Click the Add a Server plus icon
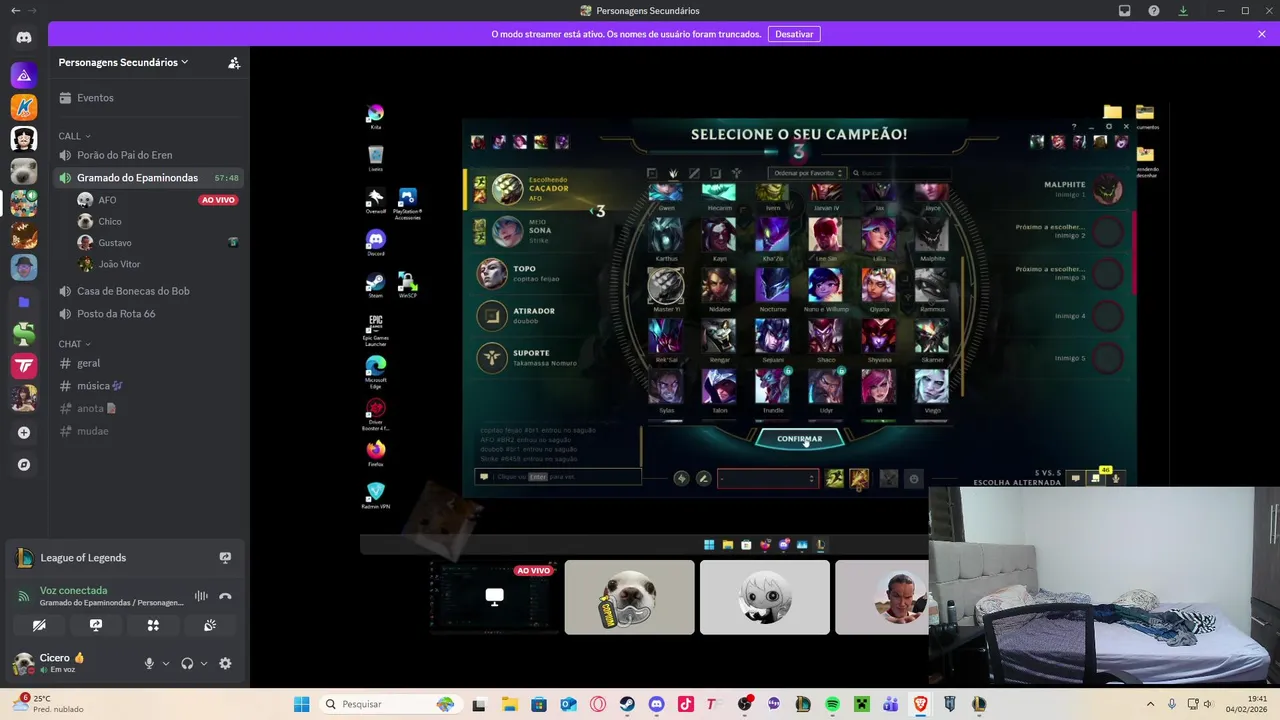This screenshot has width=1280, height=720. point(24,433)
